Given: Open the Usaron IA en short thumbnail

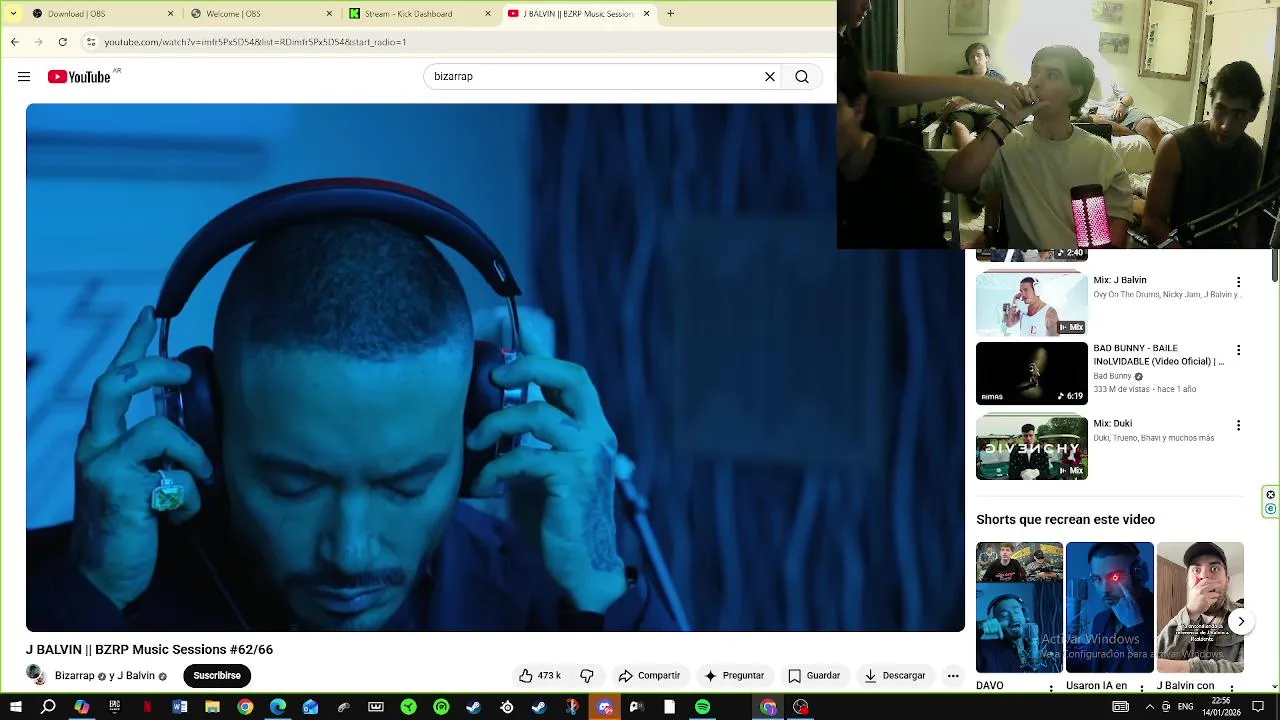Looking at the screenshot, I should (1109, 607).
